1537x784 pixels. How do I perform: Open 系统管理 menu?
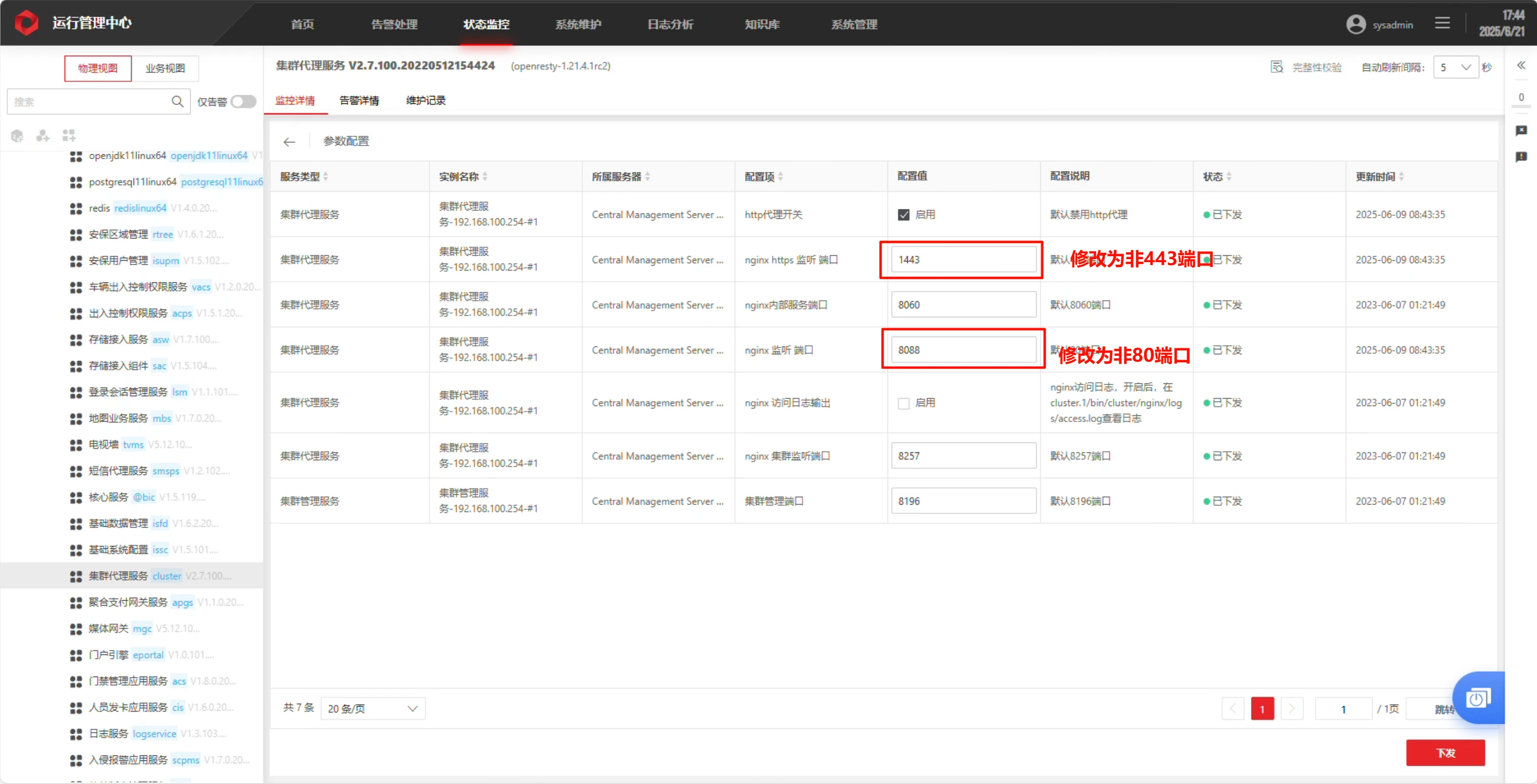[854, 25]
